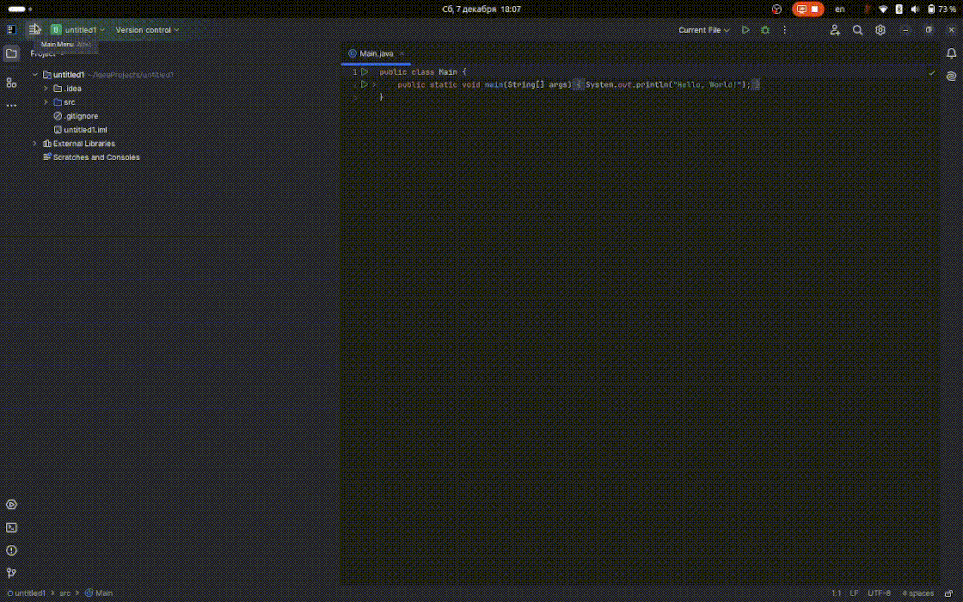Switch to the Main.java editor tab
963x602 pixels.
(x=375, y=53)
